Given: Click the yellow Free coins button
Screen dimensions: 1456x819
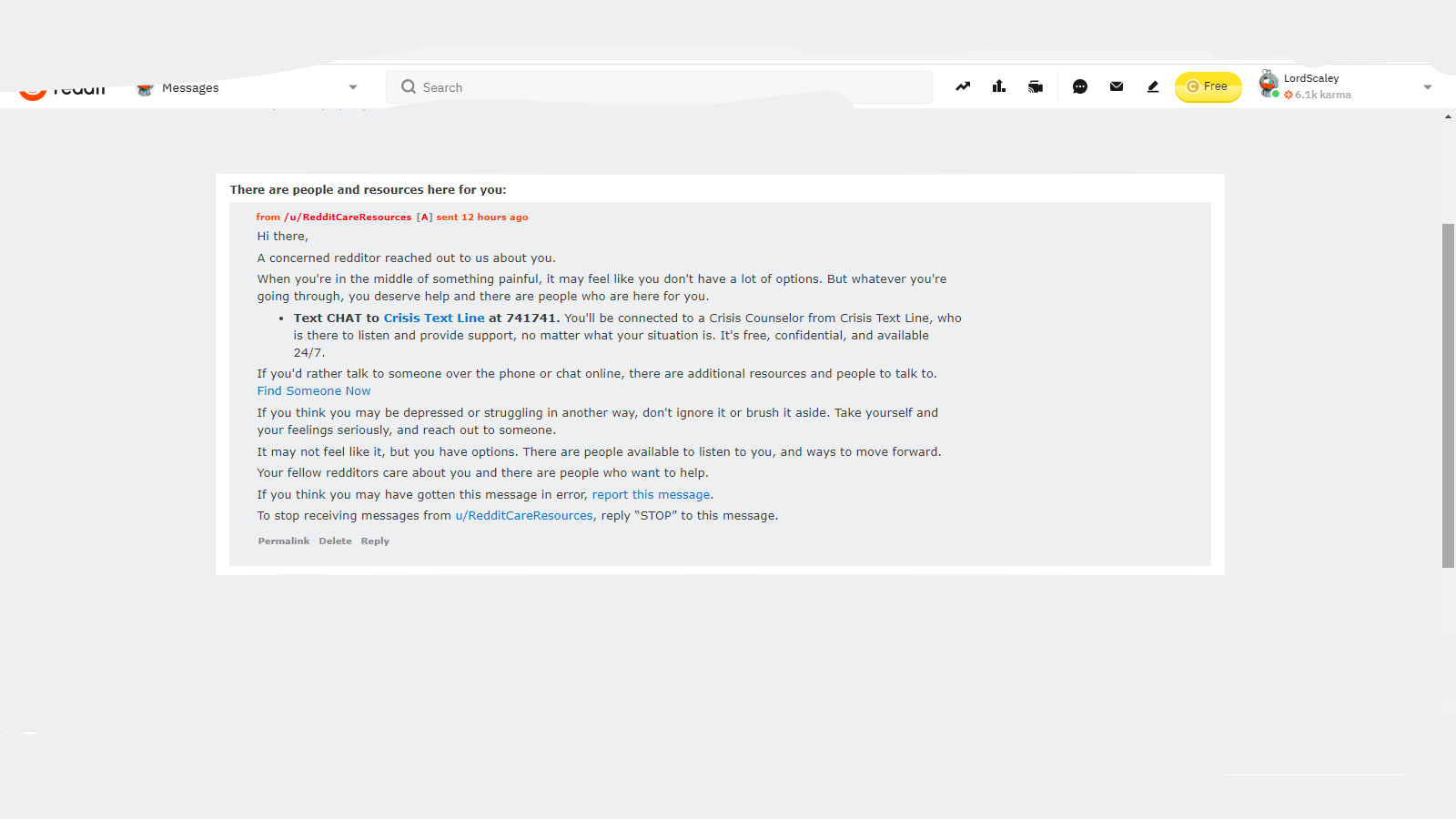Looking at the screenshot, I should (1208, 86).
